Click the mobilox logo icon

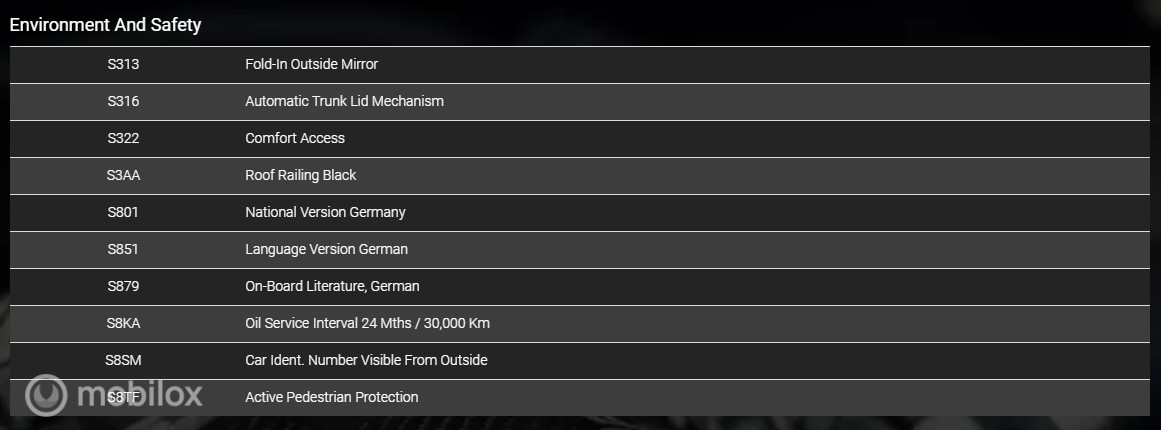[x=46, y=395]
